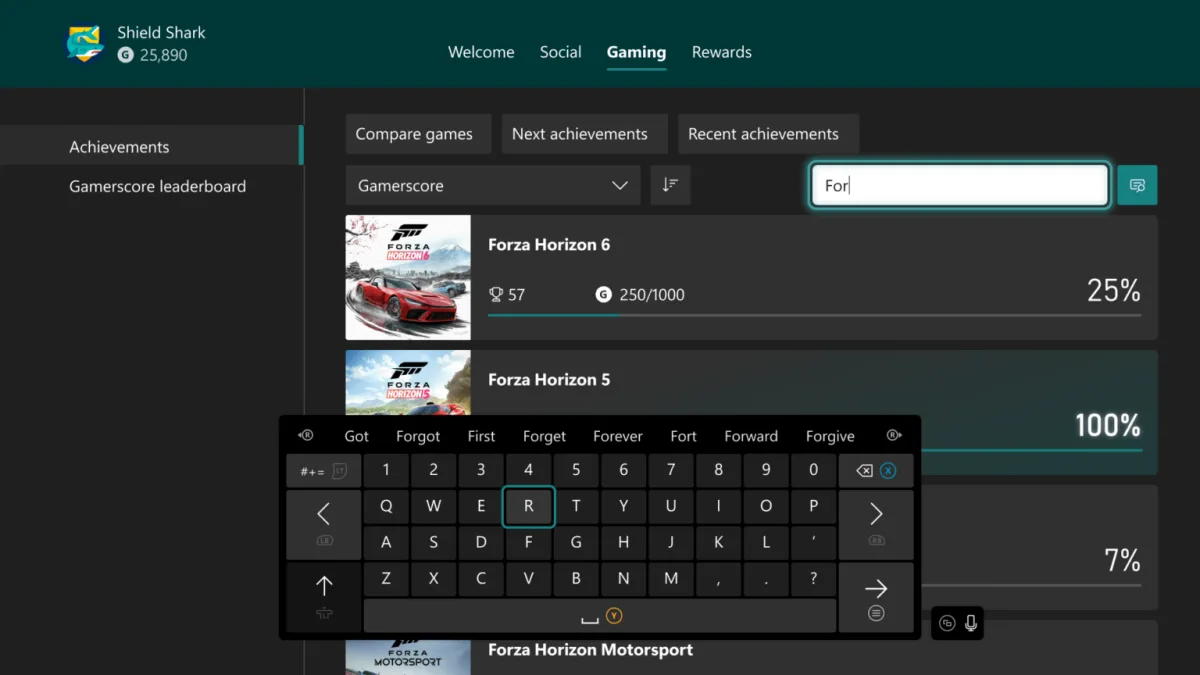
Task: Choose the suggestion 'Forever'
Action: (618, 436)
